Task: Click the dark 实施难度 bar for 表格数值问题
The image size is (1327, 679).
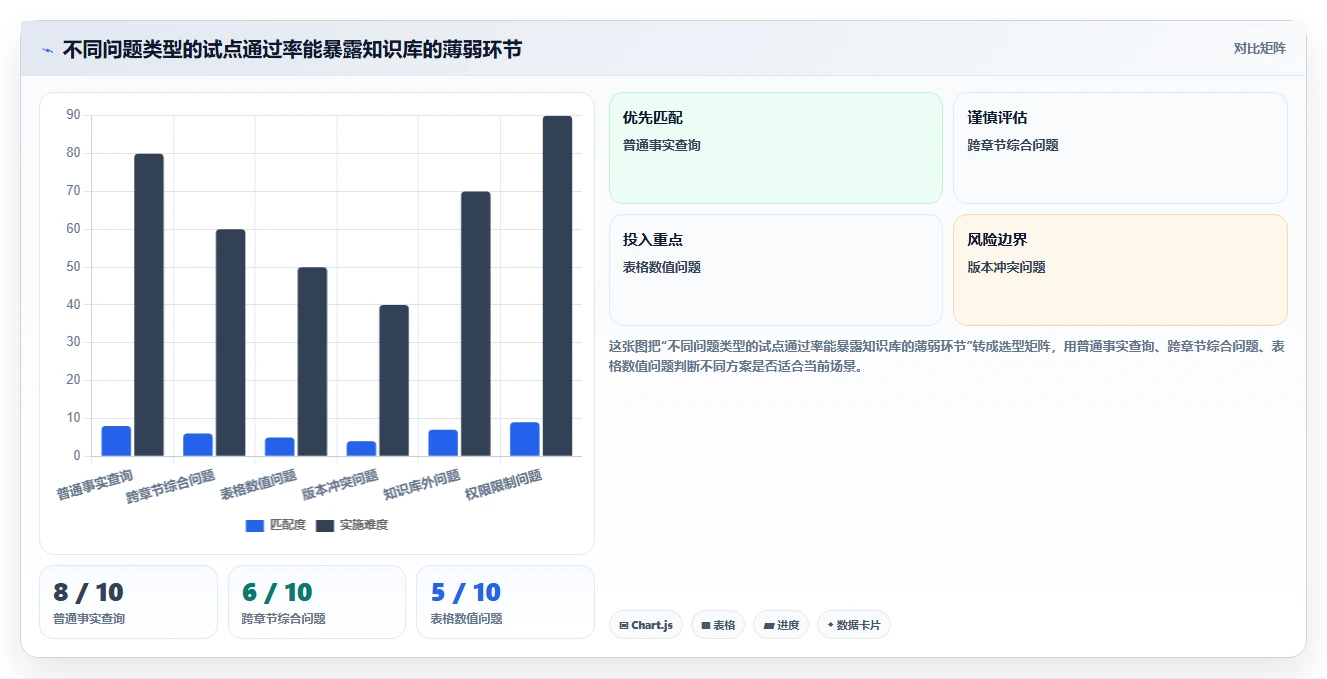Action: [312, 362]
